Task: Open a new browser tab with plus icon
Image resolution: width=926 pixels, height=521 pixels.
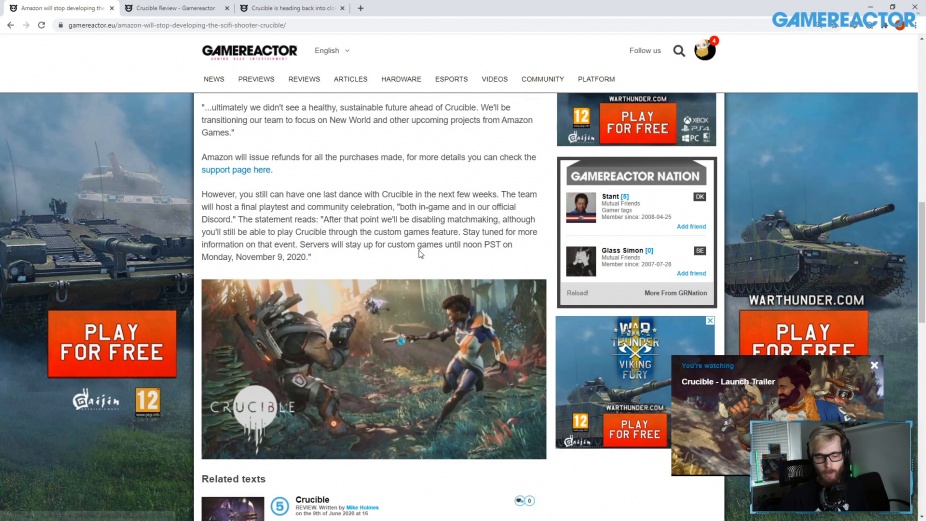Action: [x=360, y=8]
